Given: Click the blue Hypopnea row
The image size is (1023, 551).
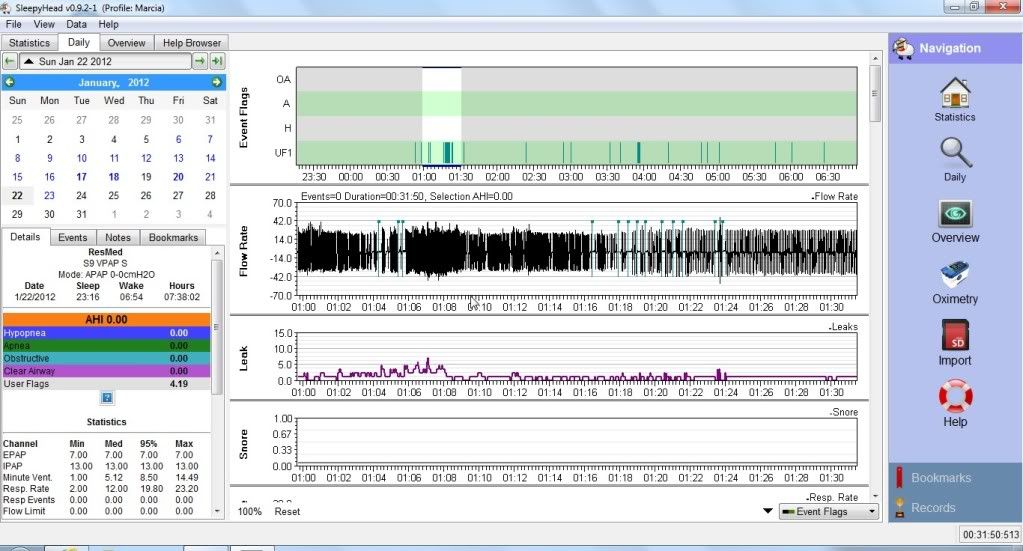Looking at the screenshot, I should tap(106, 333).
